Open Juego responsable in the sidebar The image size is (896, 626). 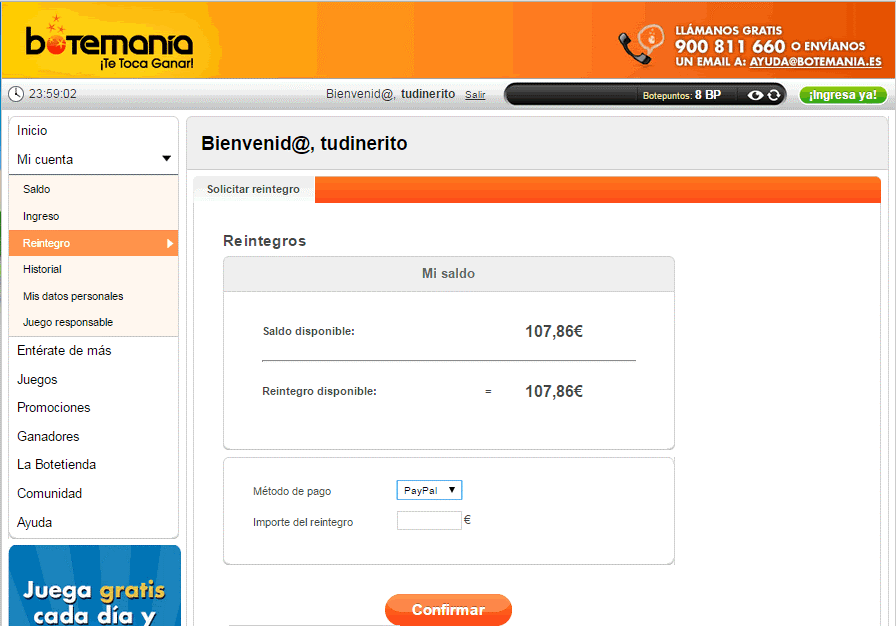click(x=68, y=322)
